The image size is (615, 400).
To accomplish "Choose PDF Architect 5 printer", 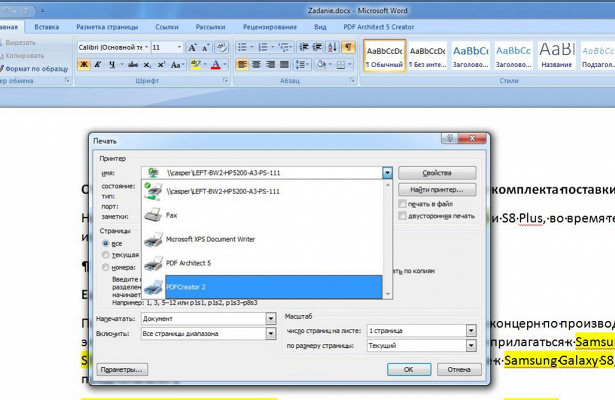I will pos(262,263).
